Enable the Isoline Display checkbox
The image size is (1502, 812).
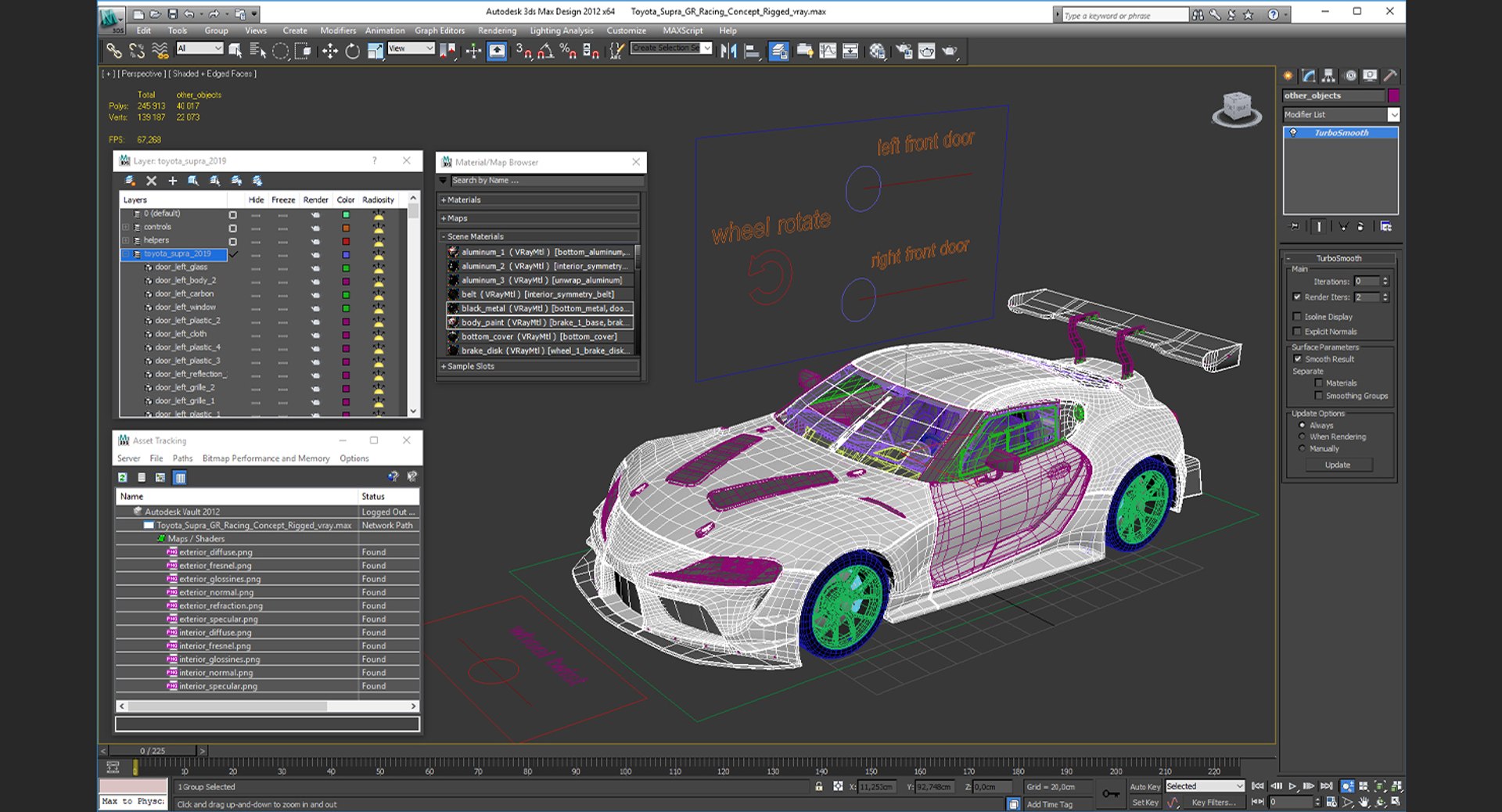click(x=1297, y=317)
